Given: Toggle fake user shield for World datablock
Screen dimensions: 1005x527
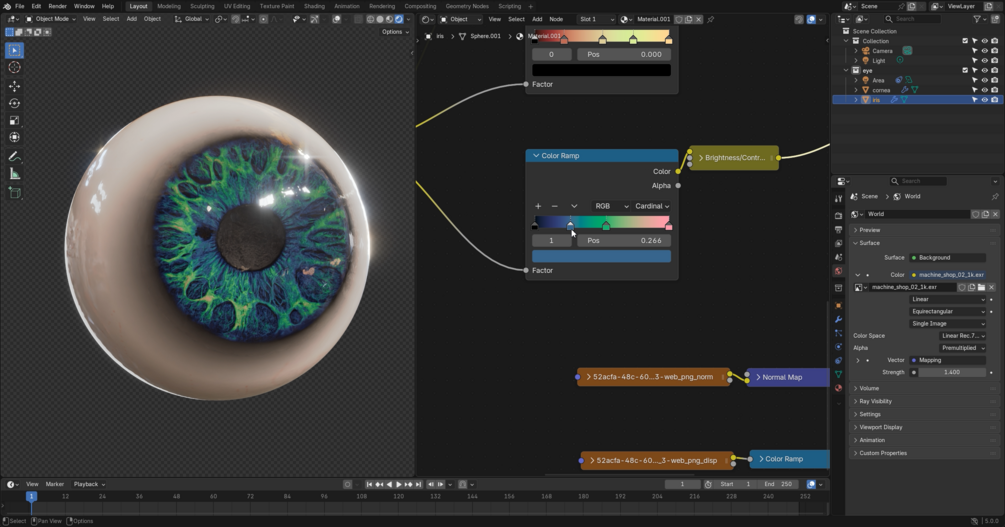Looking at the screenshot, I should pos(976,214).
